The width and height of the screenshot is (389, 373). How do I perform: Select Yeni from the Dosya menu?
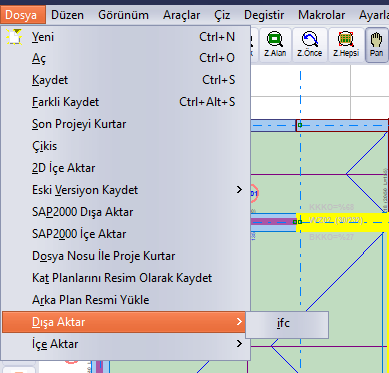126,37
